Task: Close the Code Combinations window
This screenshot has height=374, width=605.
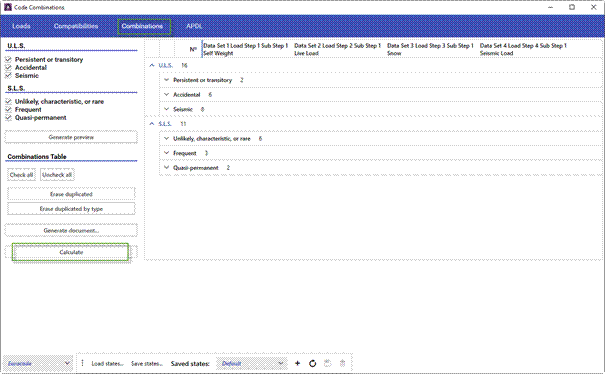Action: (593, 7)
